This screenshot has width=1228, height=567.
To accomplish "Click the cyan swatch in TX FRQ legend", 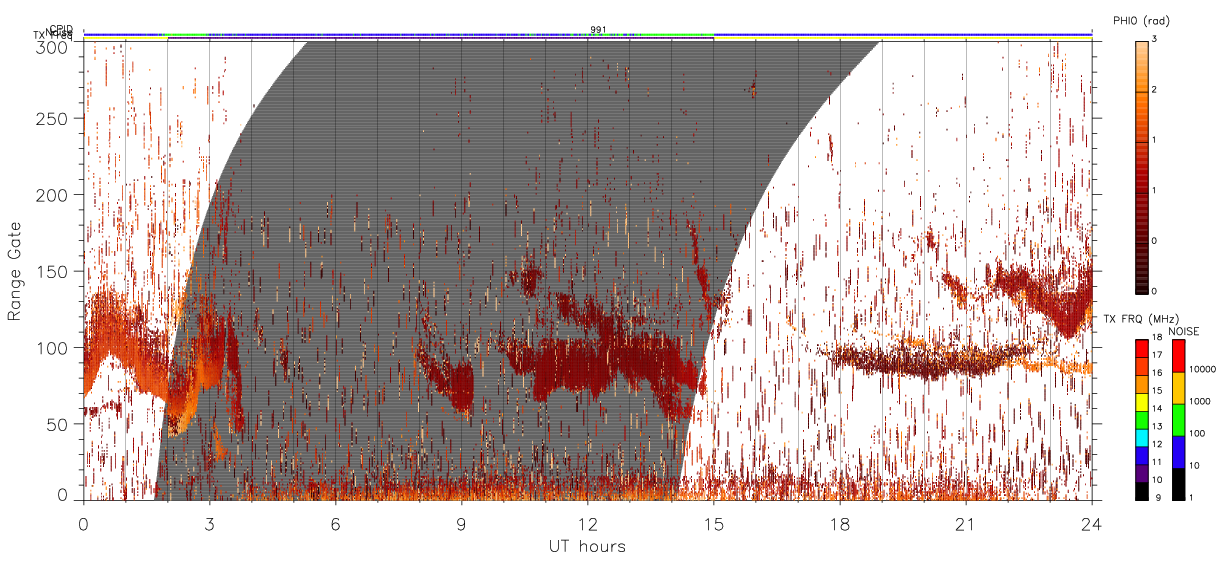I will [x=1142, y=438].
